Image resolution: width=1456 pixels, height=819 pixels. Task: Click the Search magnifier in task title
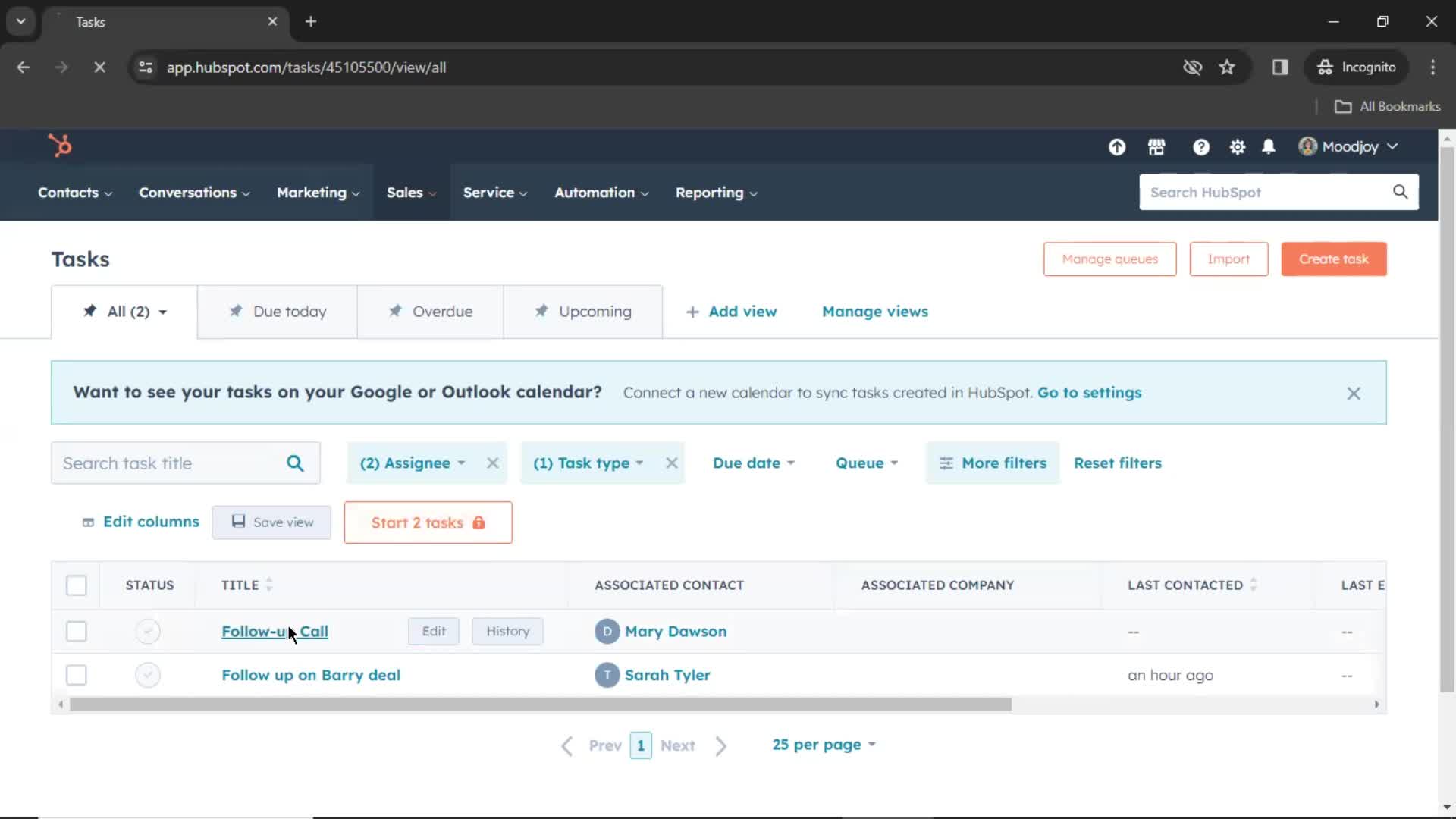[296, 463]
